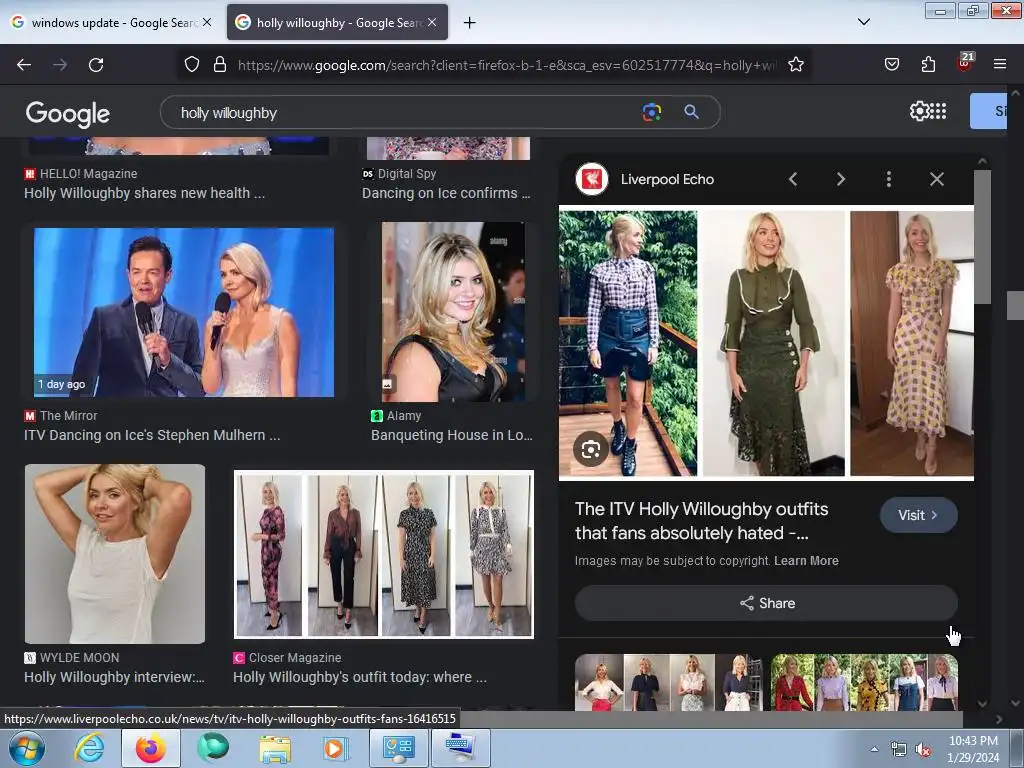Viewport: 1024px width, 768px height.
Task: Click Digital Spy Dancing on Ice headline
Action: pyautogui.click(x=446, y=193)
